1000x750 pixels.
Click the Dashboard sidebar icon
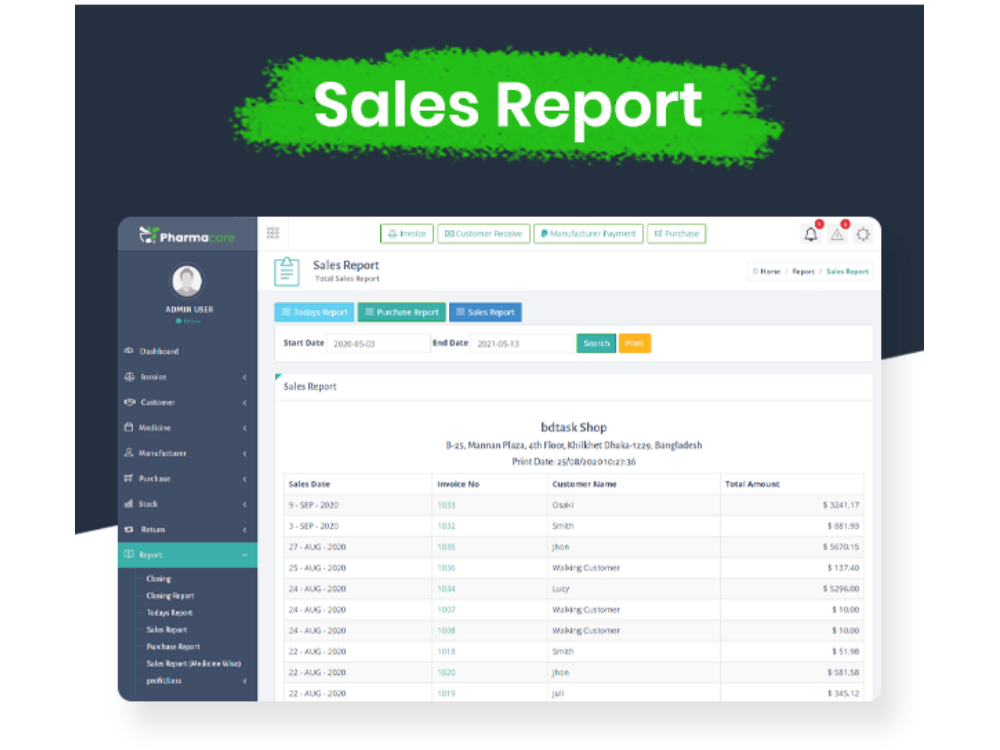[x=129, y=351]
